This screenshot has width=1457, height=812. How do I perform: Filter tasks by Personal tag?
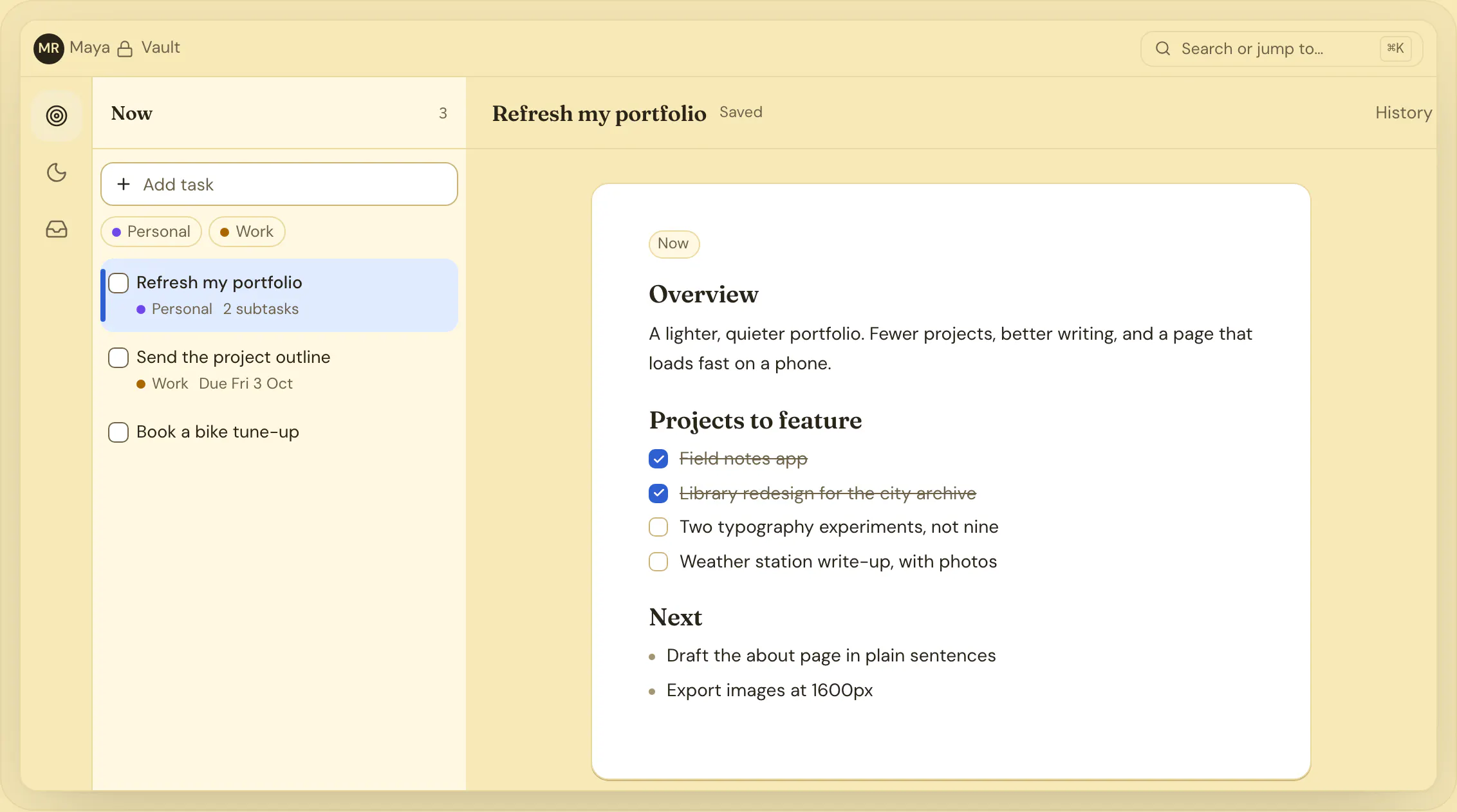coord(151,232)
